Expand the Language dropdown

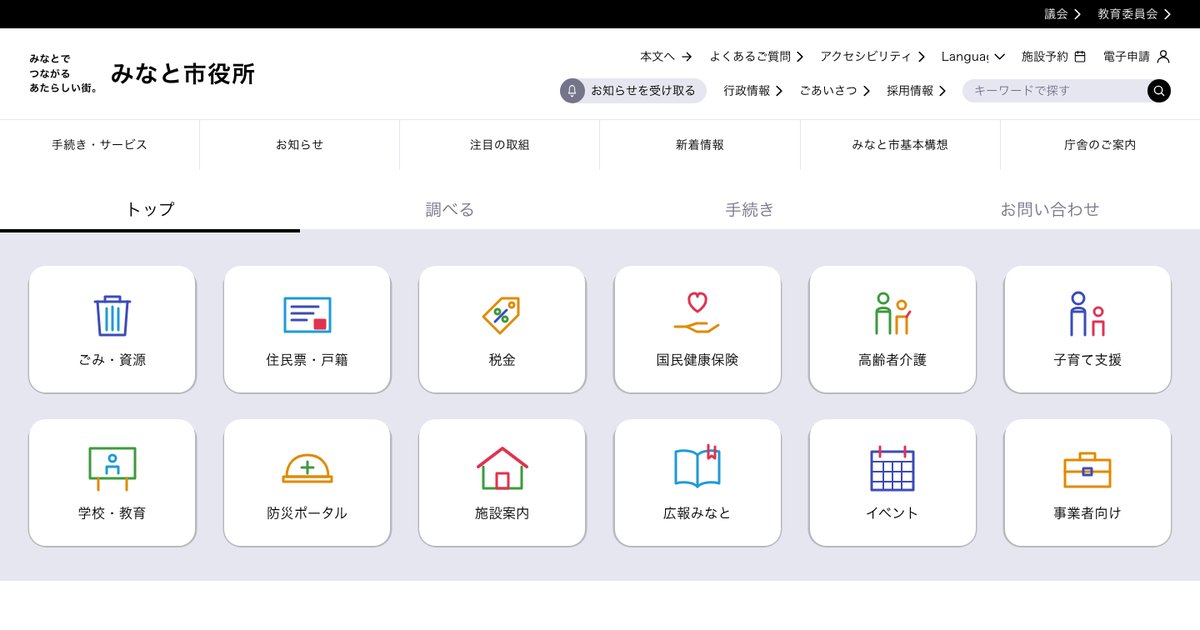click(973, 57)
